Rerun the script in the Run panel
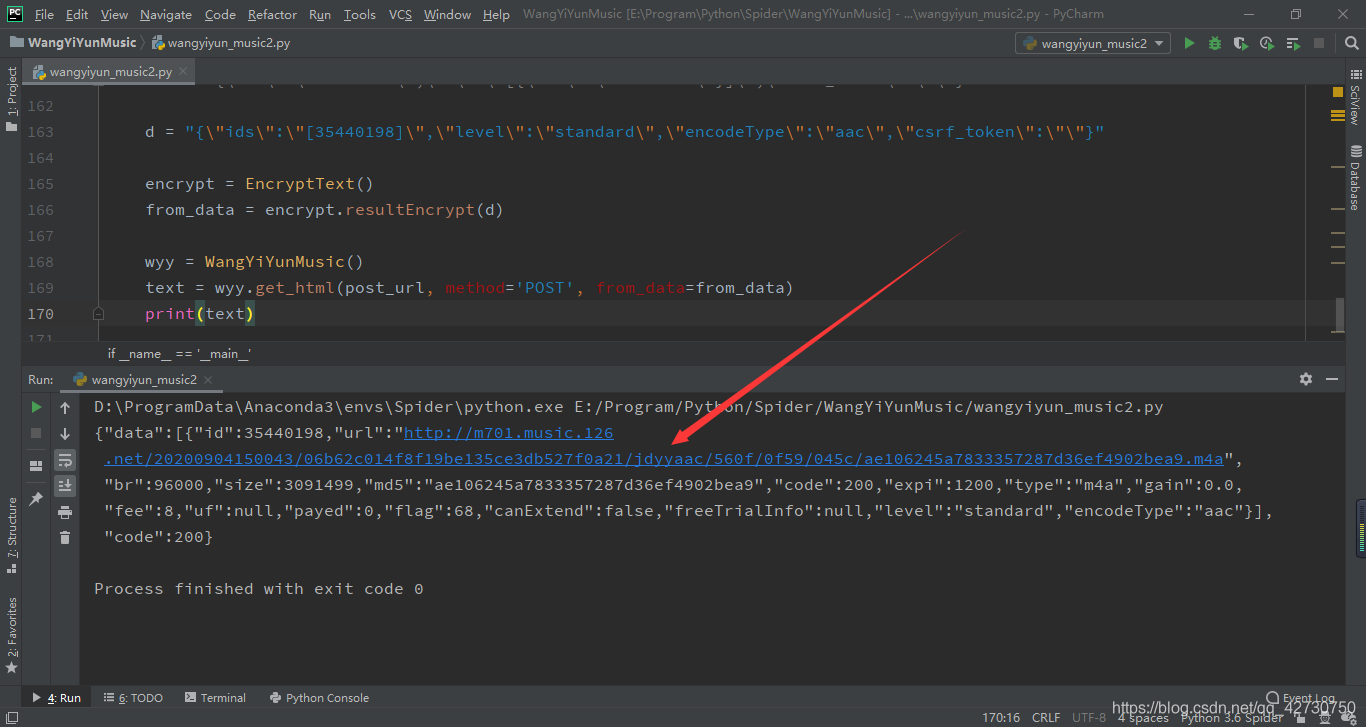The width and height of the screenshot is (1366, 727). (36, 407)
